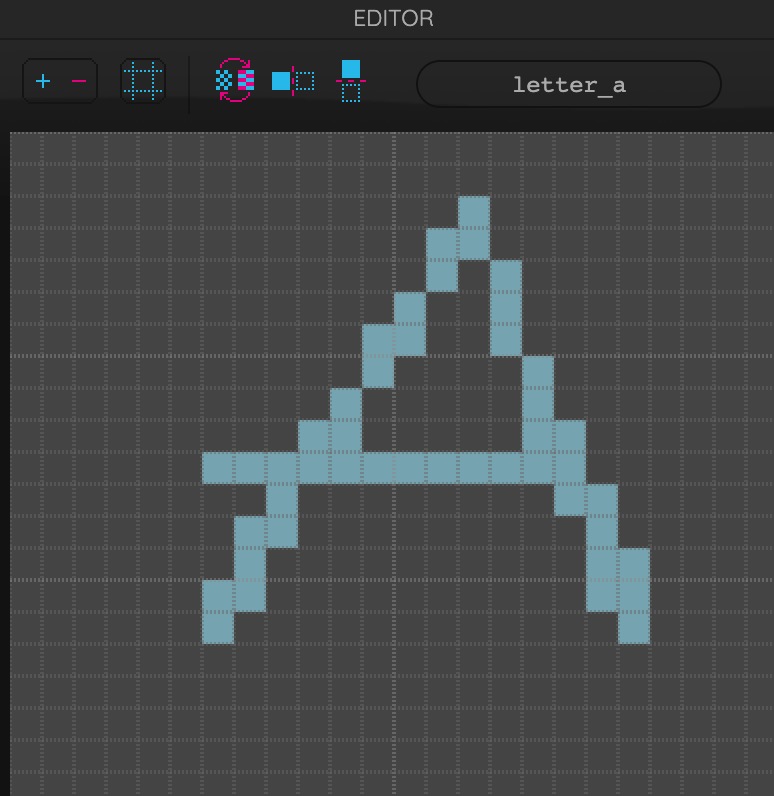The width and height of the screenshot is (774, 796).
Task: Click the flip horizontal icon
Action: pyautogui.click(x=293, y=81)
